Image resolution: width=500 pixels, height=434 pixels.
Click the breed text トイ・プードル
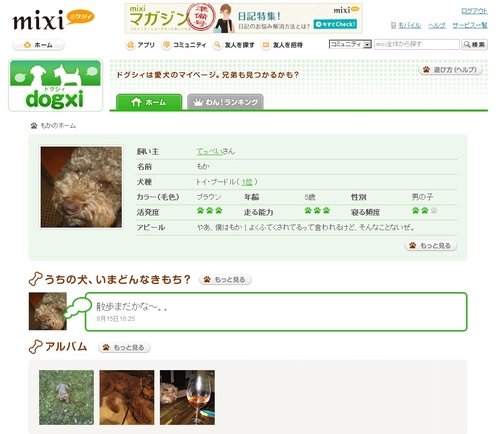pyautogui.click(x=216, y=182)
